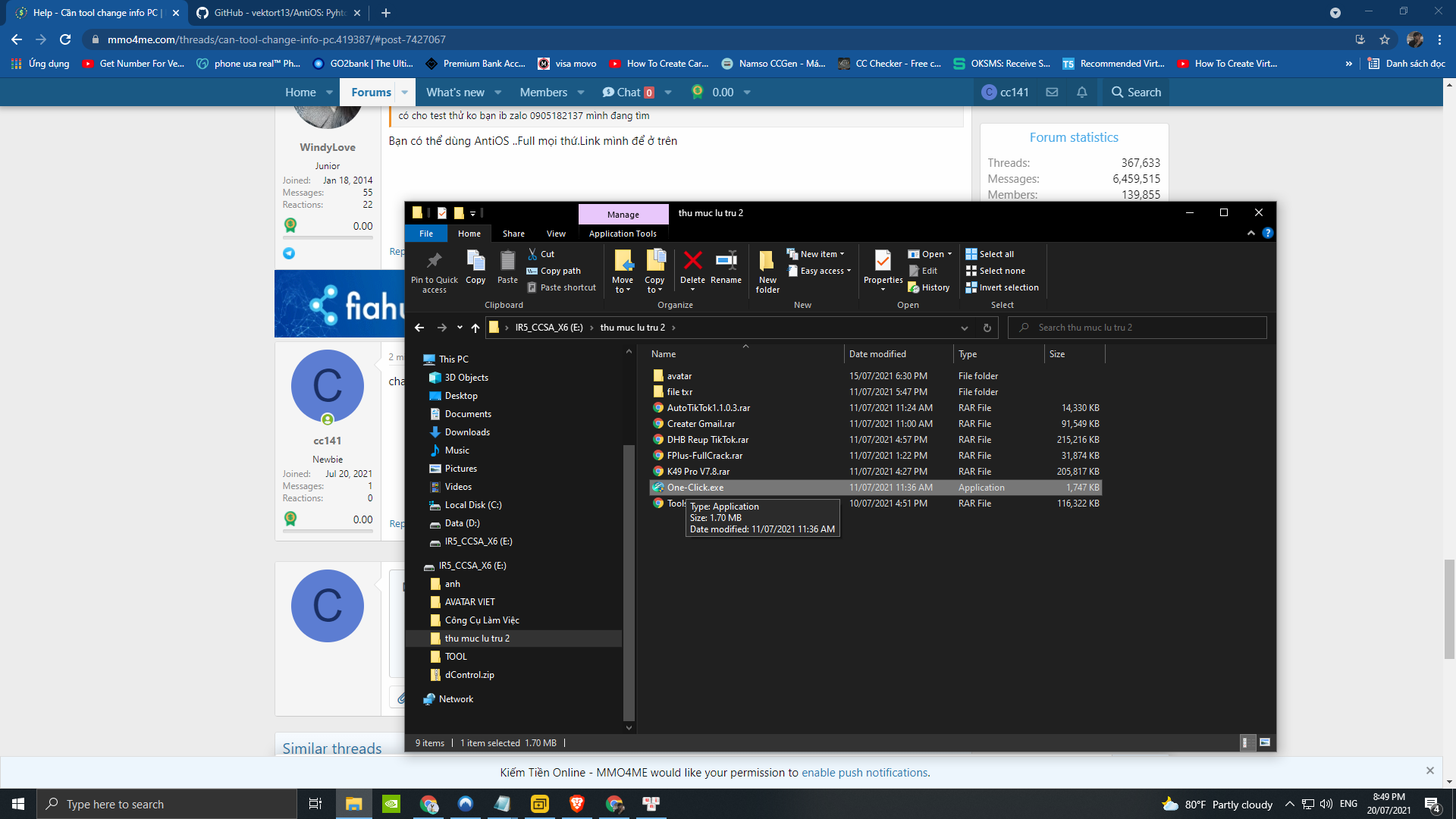The image size is (1456, 819).
Task: Open the Share ribbon tab
Action: coord(513,234)
